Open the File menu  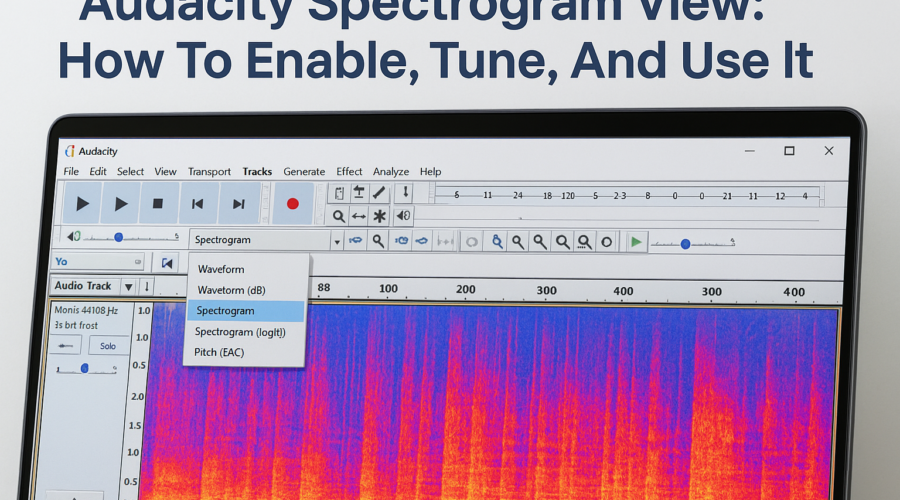[71, 172]
